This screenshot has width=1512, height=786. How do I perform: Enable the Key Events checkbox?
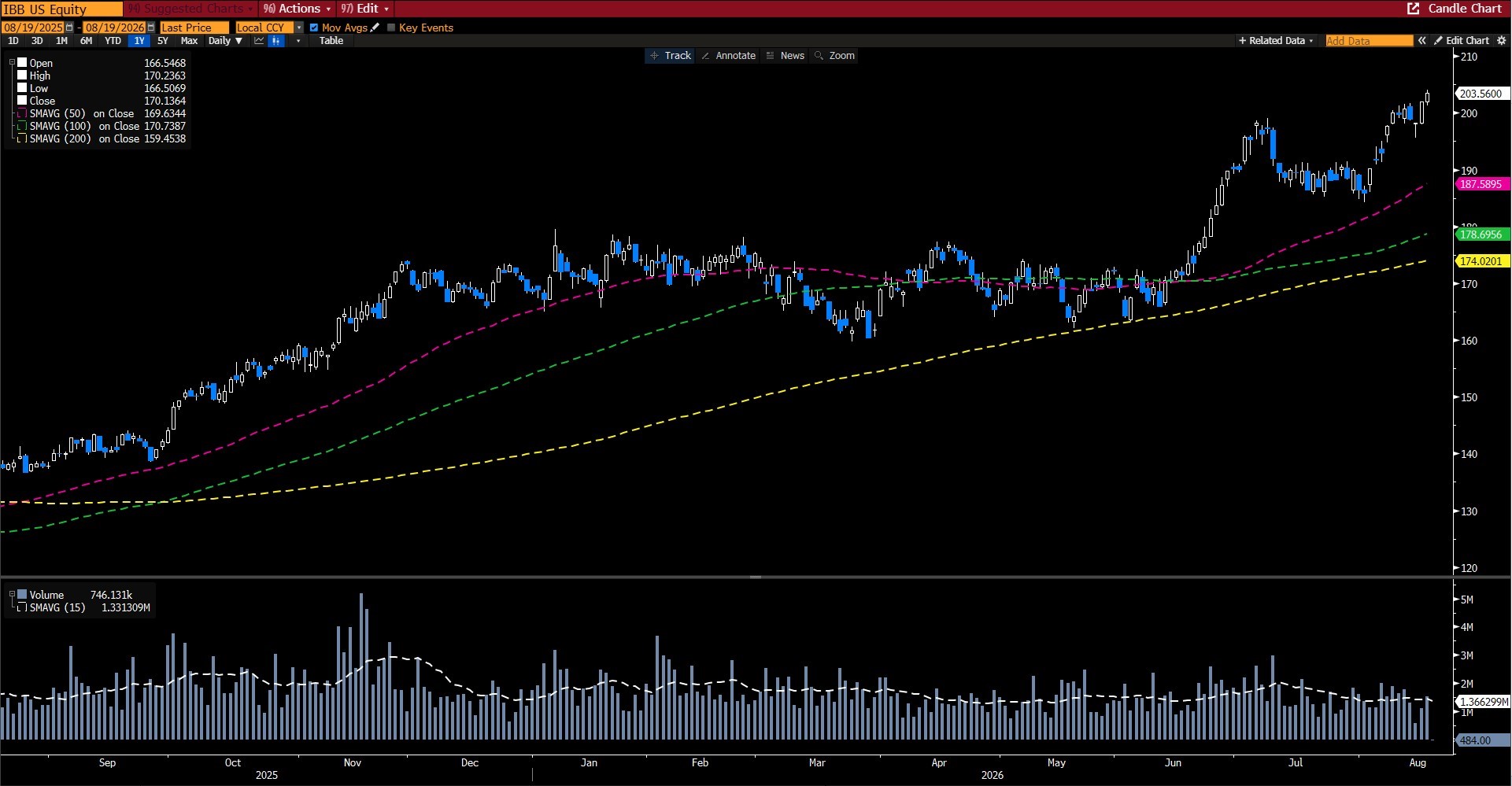click(x=391, y=28)
